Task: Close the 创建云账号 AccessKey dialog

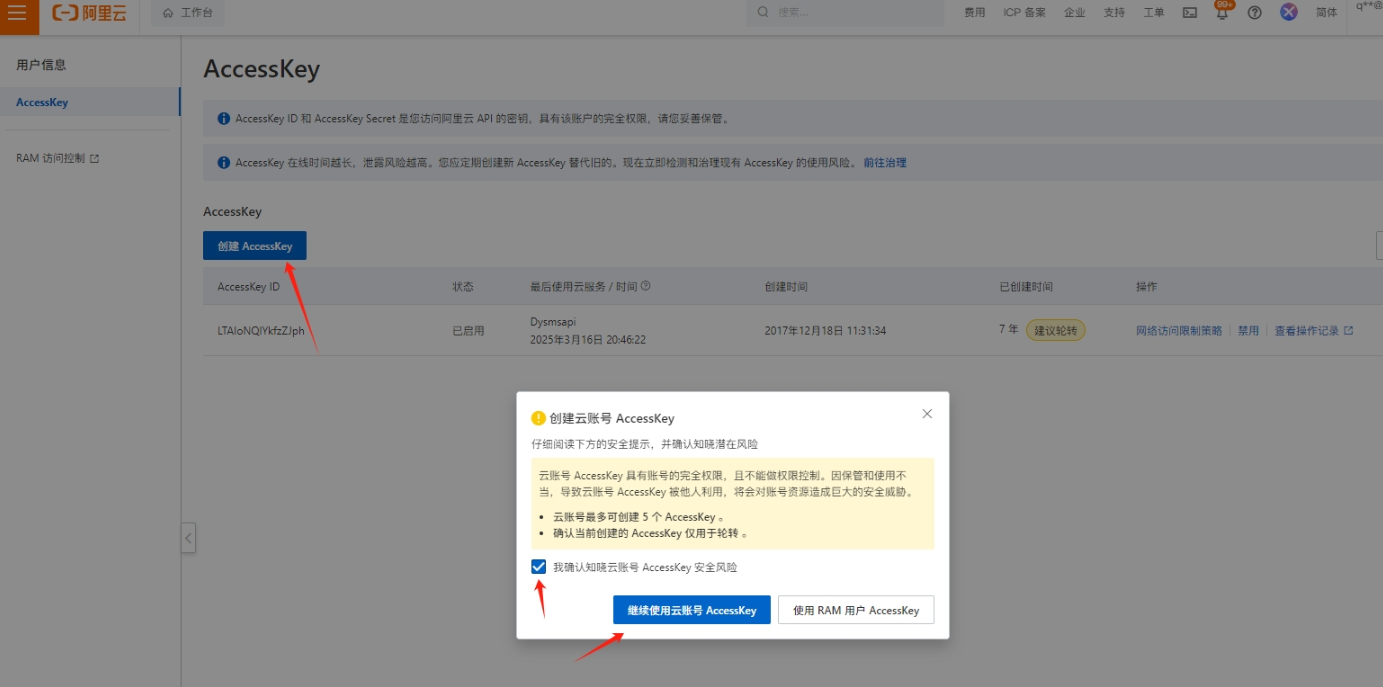Action: [927, 413]
